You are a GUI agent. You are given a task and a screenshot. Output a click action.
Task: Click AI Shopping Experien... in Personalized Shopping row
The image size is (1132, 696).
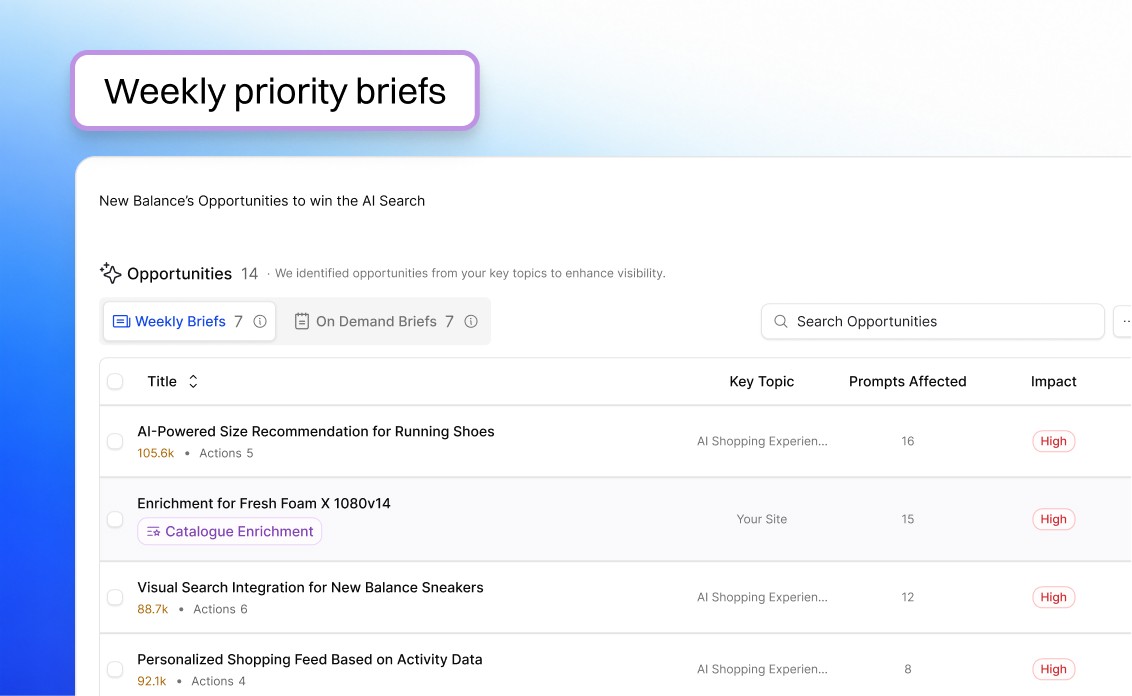coord(762,669)
